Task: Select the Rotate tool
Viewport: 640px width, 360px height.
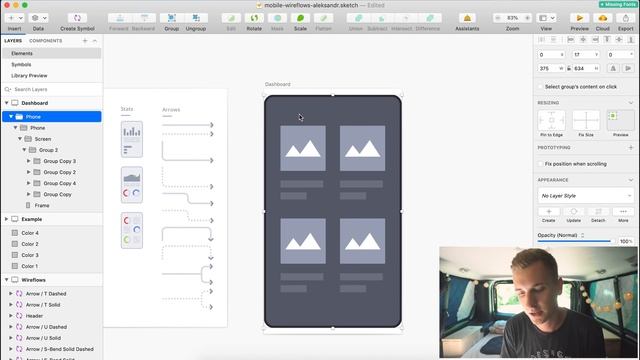Action: pos(254,18)
